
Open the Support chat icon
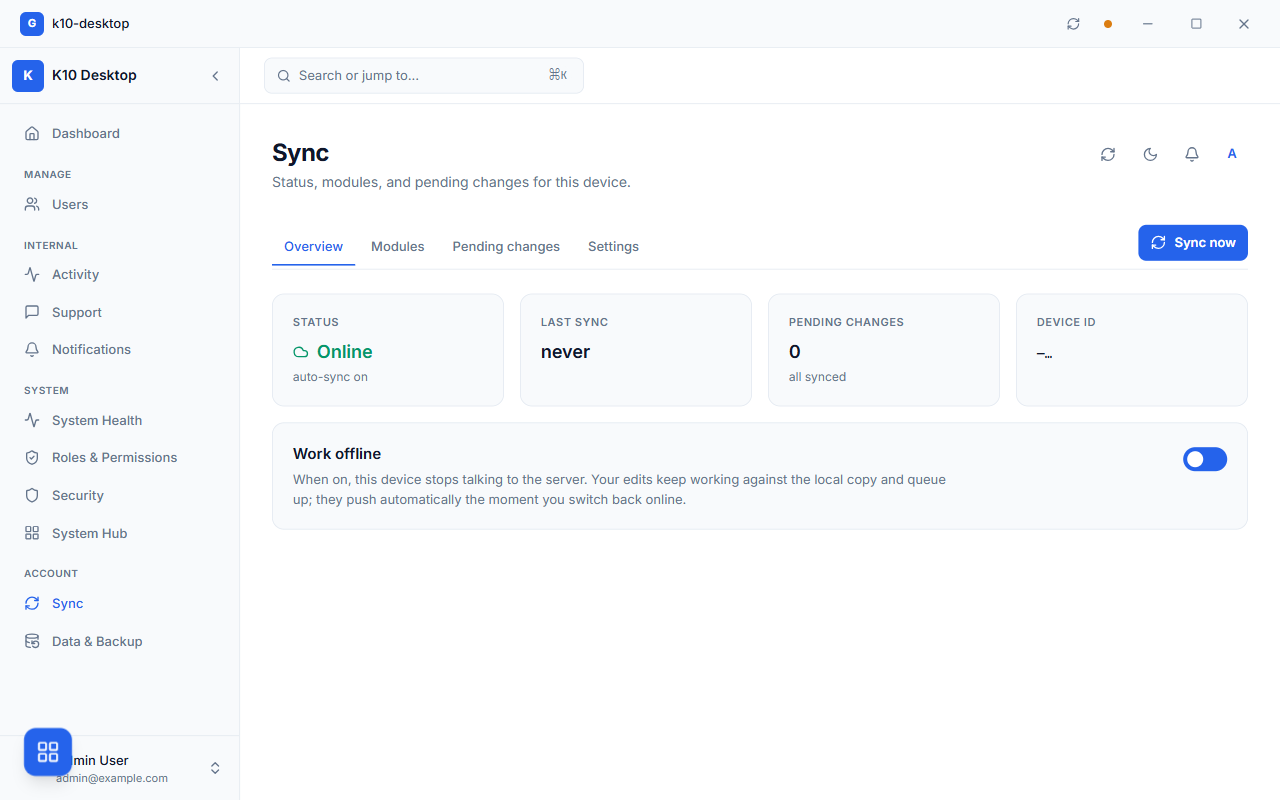32,312
